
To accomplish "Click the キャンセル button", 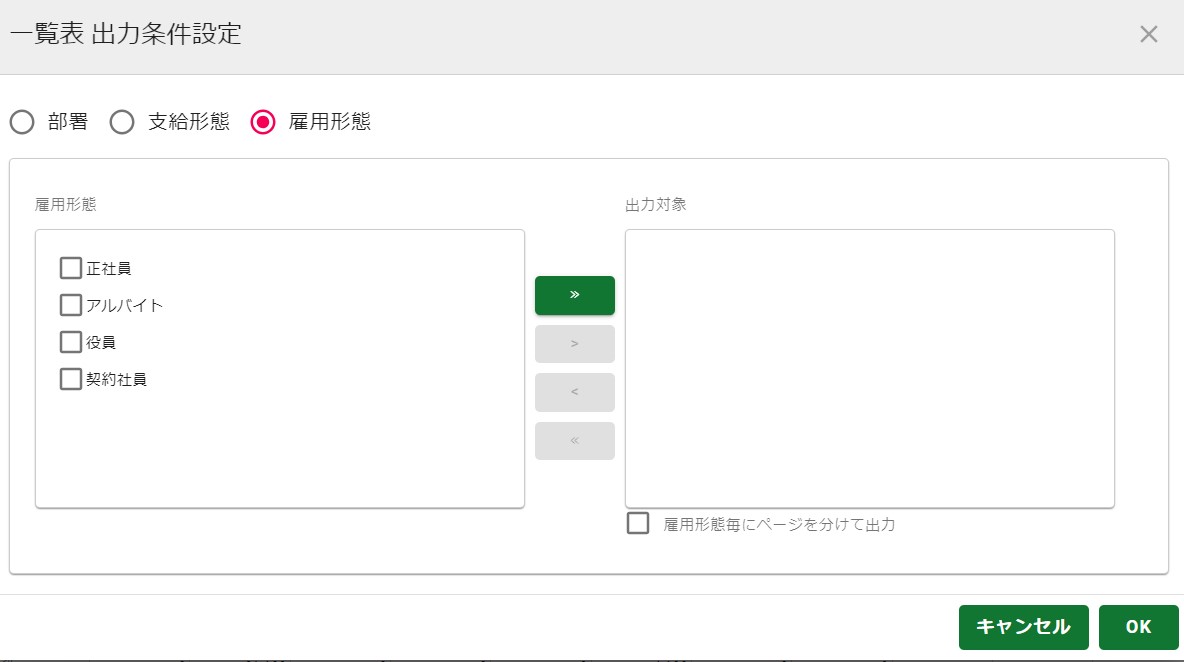I will (x=1023, y=627).
